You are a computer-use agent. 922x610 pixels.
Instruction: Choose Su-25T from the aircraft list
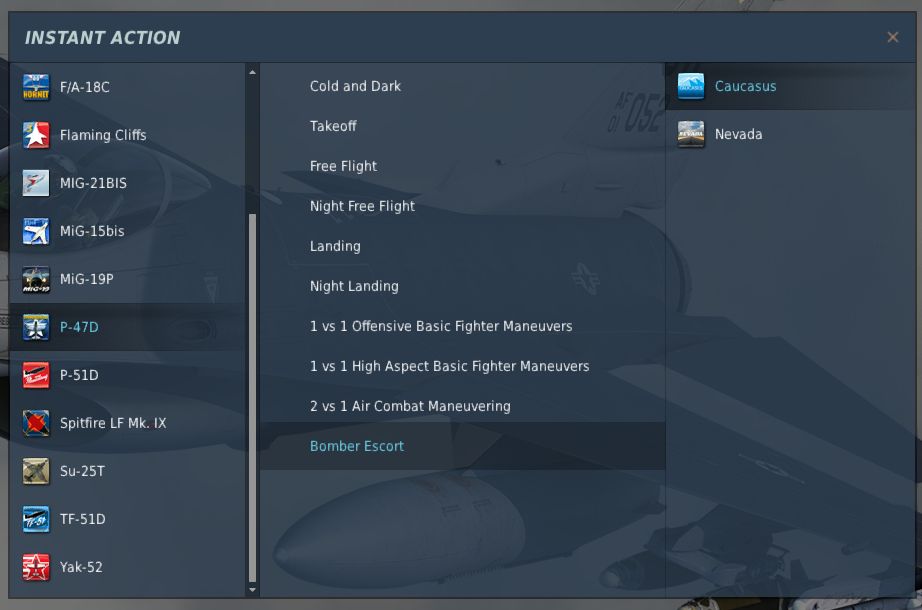tap(128, 471)
